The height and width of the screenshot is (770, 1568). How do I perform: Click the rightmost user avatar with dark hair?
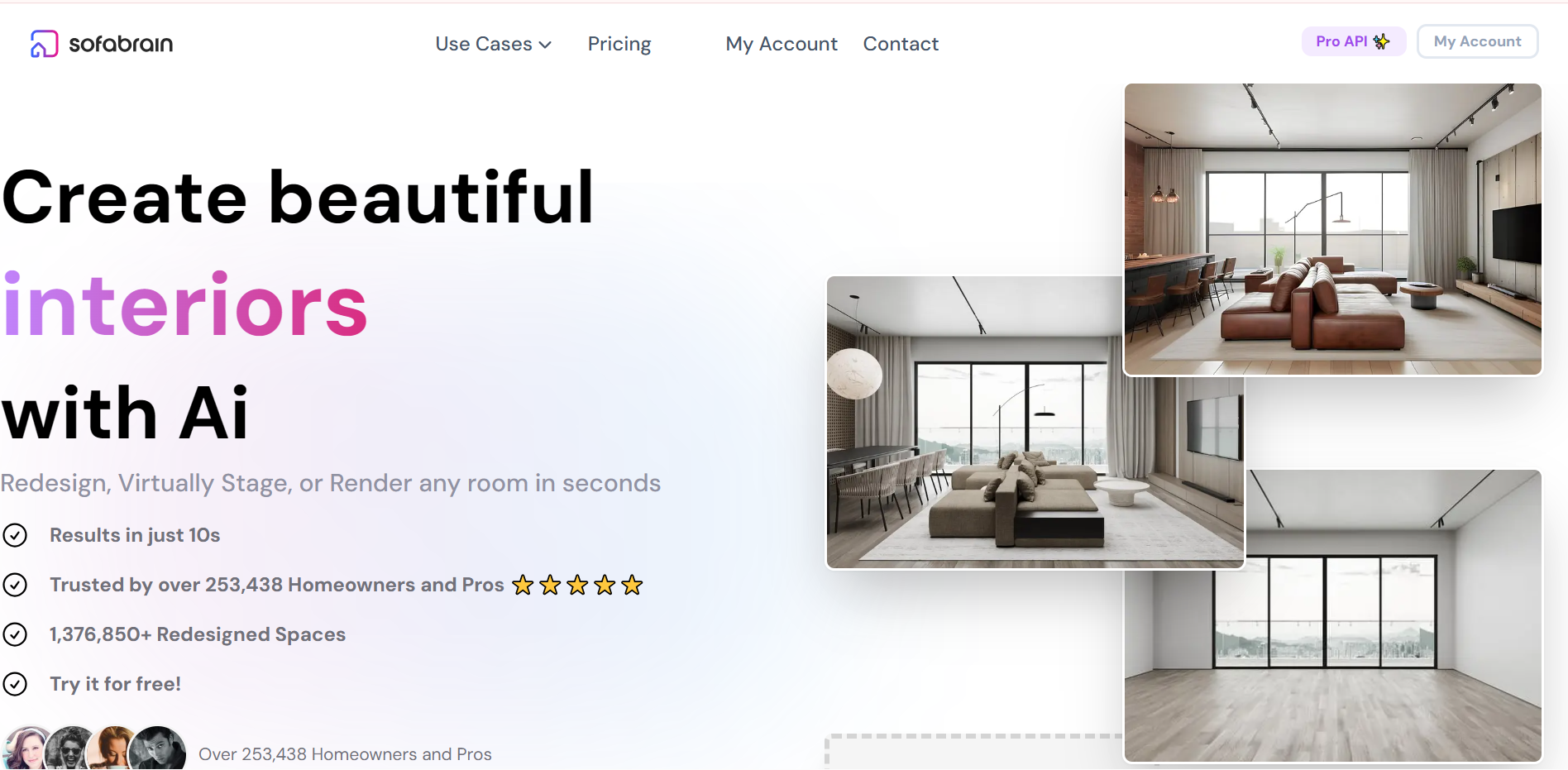point(159,749)
